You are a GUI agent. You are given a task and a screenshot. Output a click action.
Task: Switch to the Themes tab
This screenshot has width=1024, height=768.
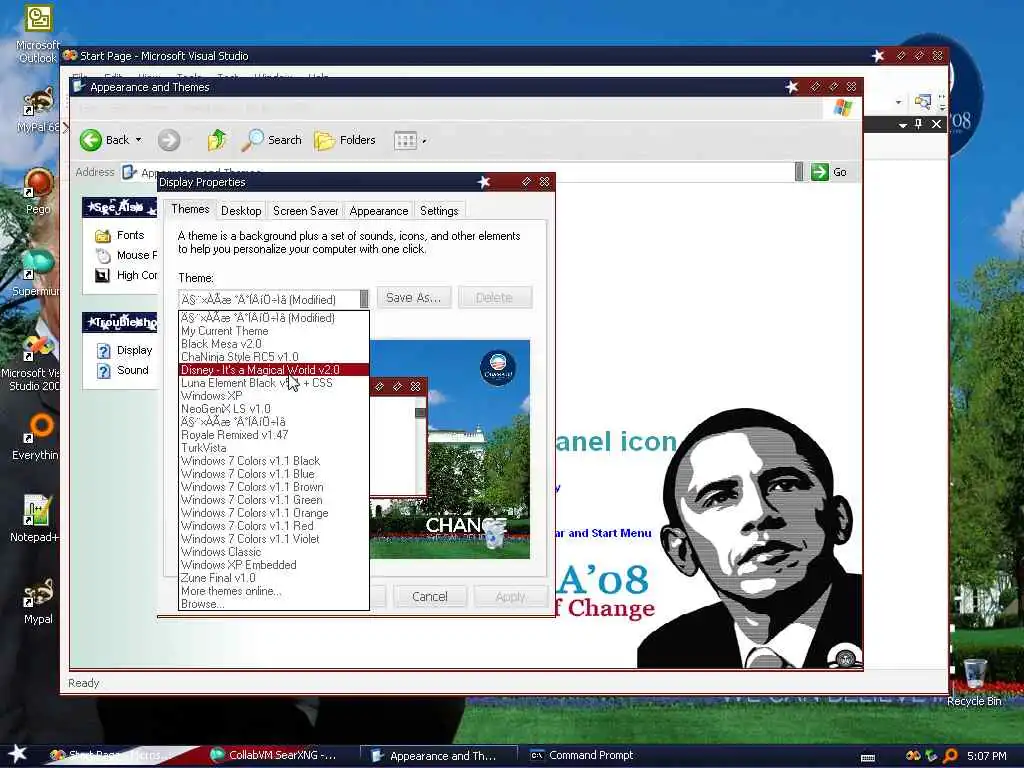[190, 209]
